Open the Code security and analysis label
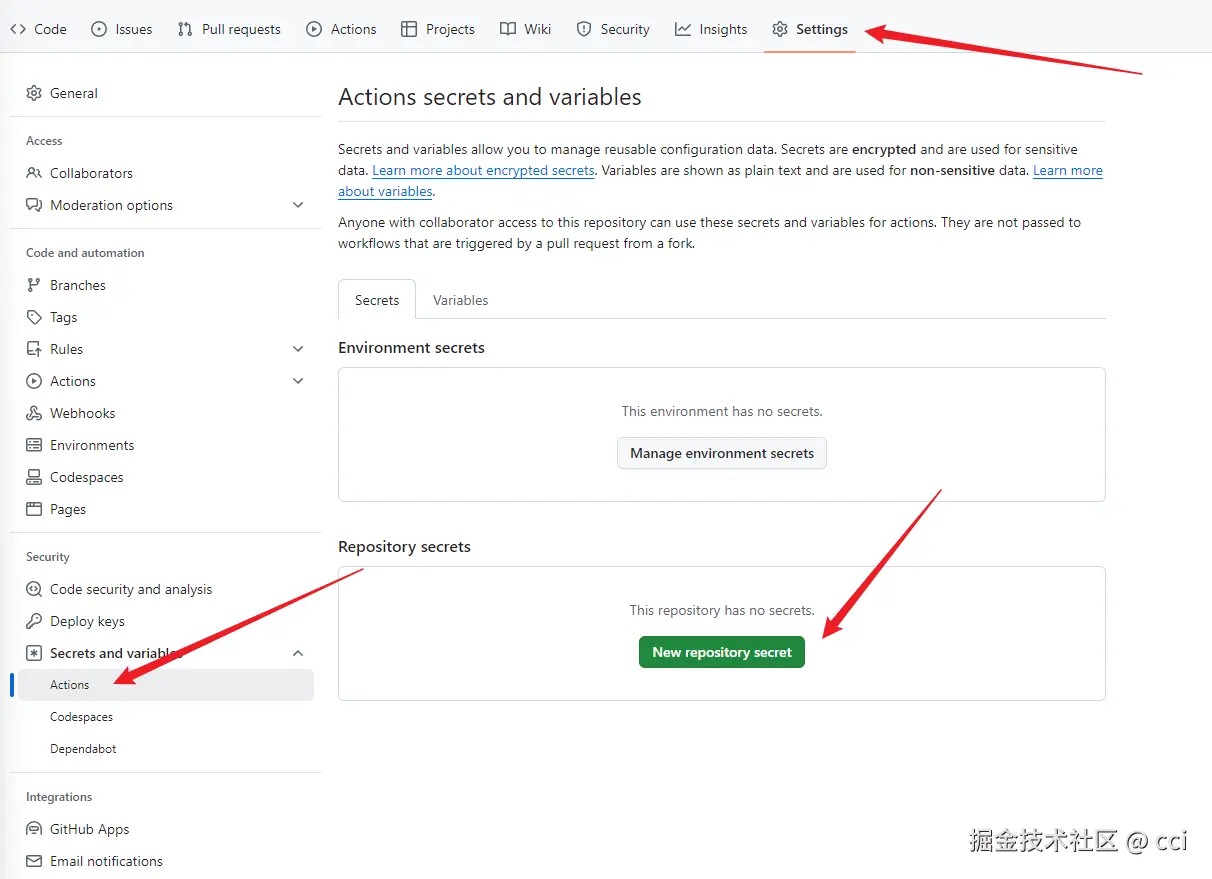This screenshot has width=1212, height=879. 131,589
